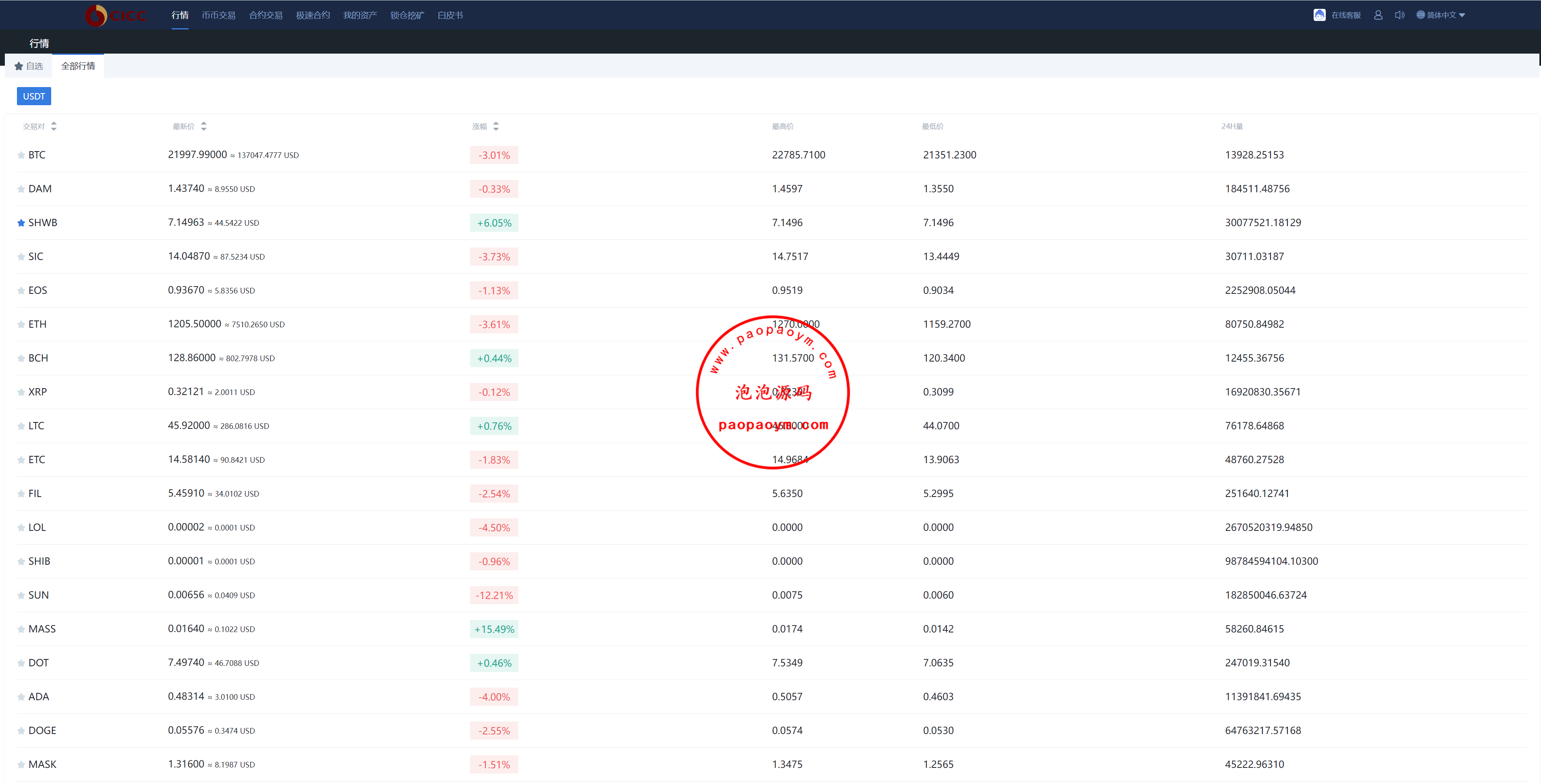The height and width of the screenshot is (784, 1541).
Task: Click the CICC logo icon
Action: [x=96, y=16]
